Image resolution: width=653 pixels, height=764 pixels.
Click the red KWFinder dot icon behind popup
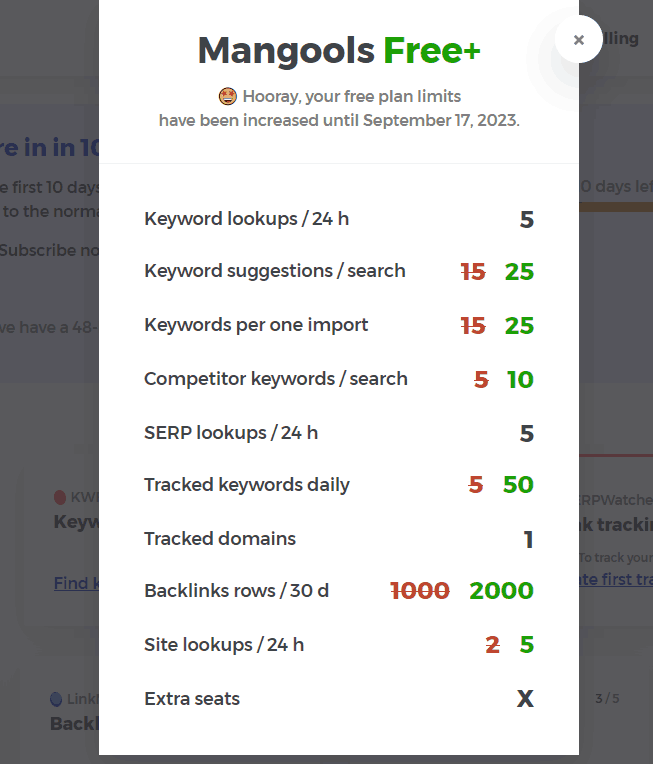tap(60, 497)
